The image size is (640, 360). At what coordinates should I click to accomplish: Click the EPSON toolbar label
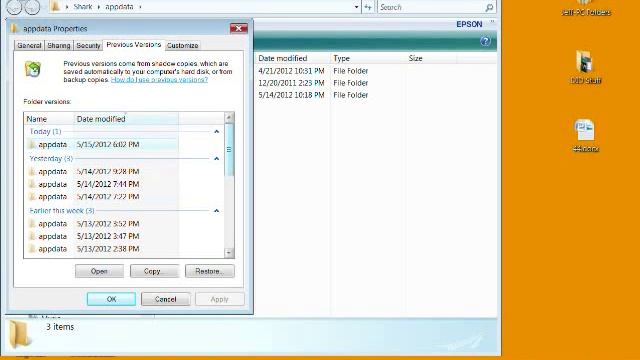point(469,24)
